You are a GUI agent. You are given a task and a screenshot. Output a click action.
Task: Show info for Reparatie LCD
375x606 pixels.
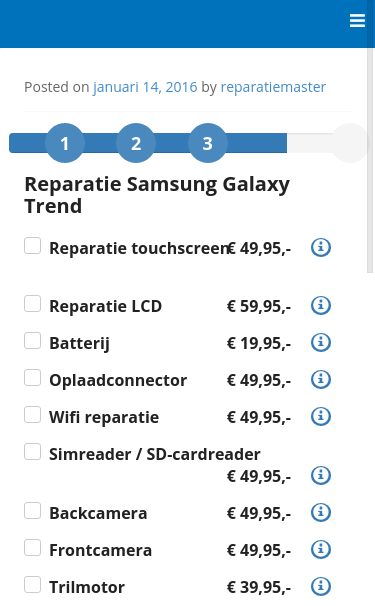(321, 305)
